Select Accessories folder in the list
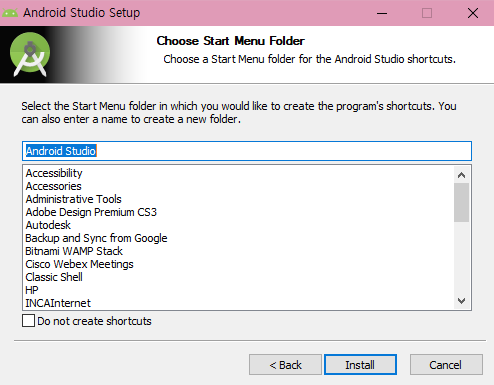Viewport: 494px width, 385px height. coord(53,186)
